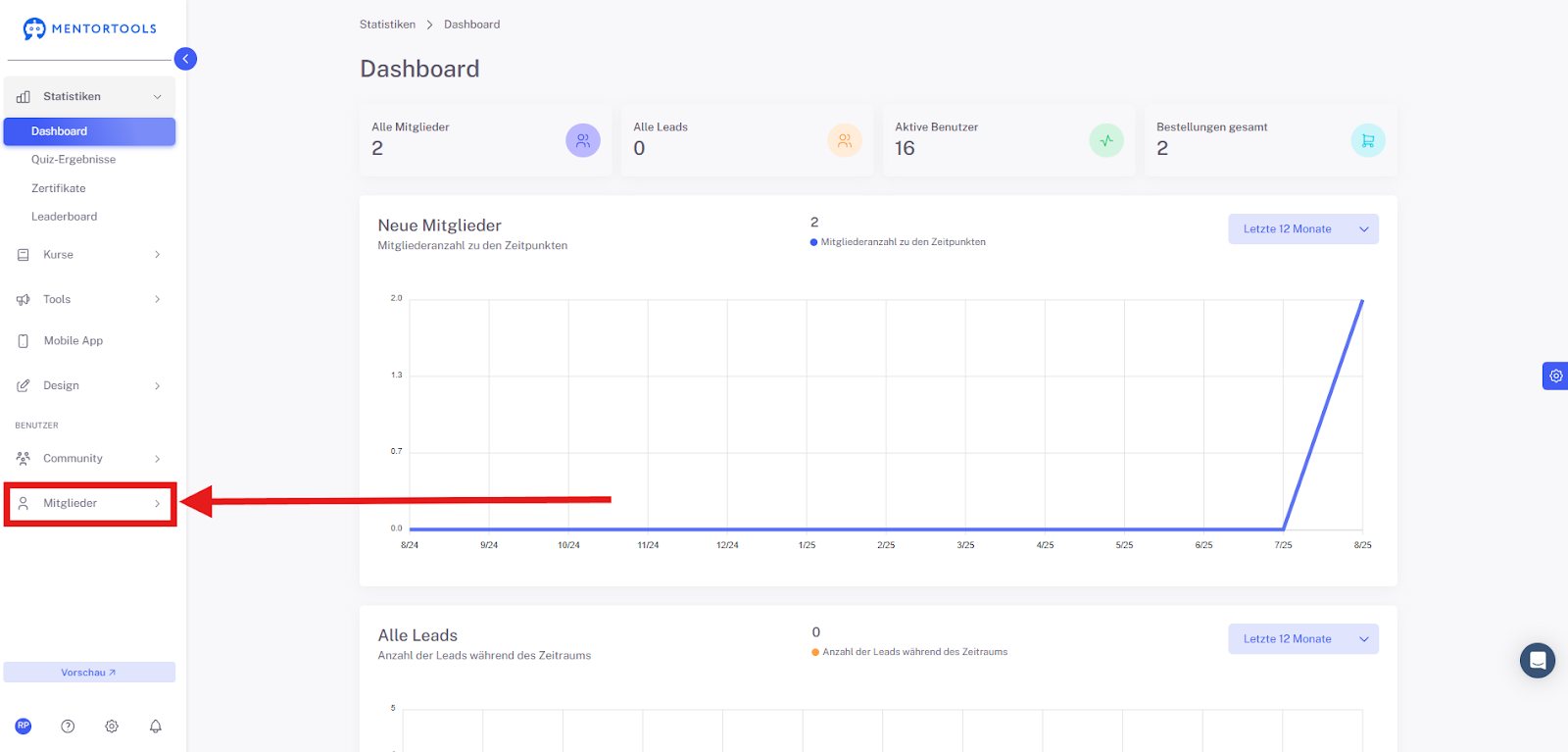Viewport: 1568px width, 752px height.
Task: Expand the Mitglieder menu
Action: point(89,503)
